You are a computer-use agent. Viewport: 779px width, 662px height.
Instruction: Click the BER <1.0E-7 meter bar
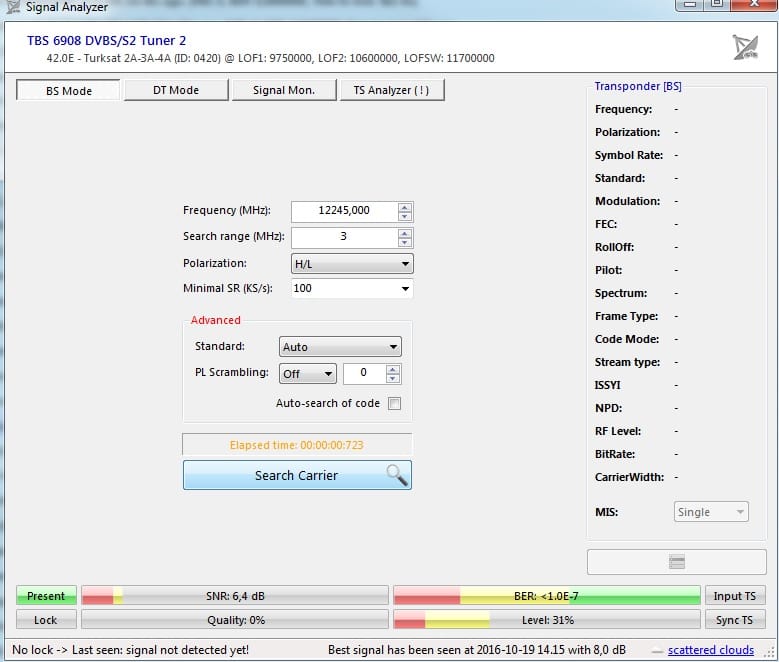547,596
